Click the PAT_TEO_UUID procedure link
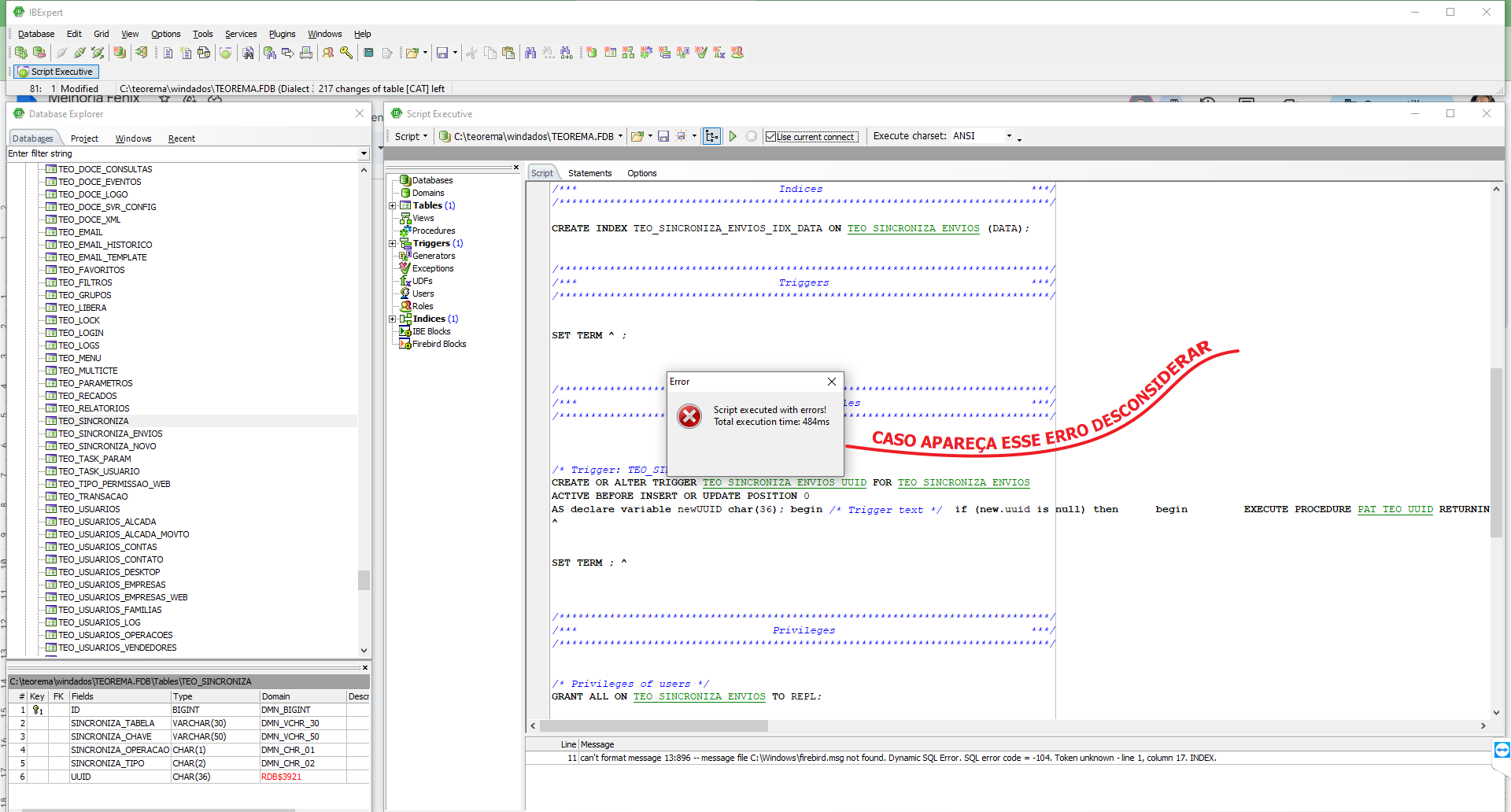 click(x=1395, y=509)
